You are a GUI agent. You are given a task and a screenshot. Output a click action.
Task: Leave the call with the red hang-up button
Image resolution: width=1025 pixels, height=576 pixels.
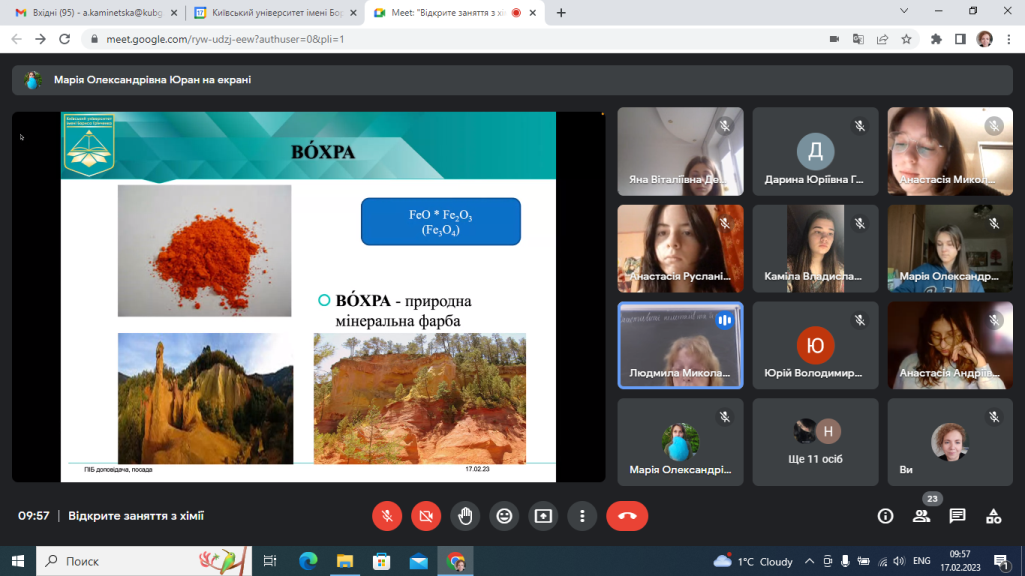click(627, 516)
